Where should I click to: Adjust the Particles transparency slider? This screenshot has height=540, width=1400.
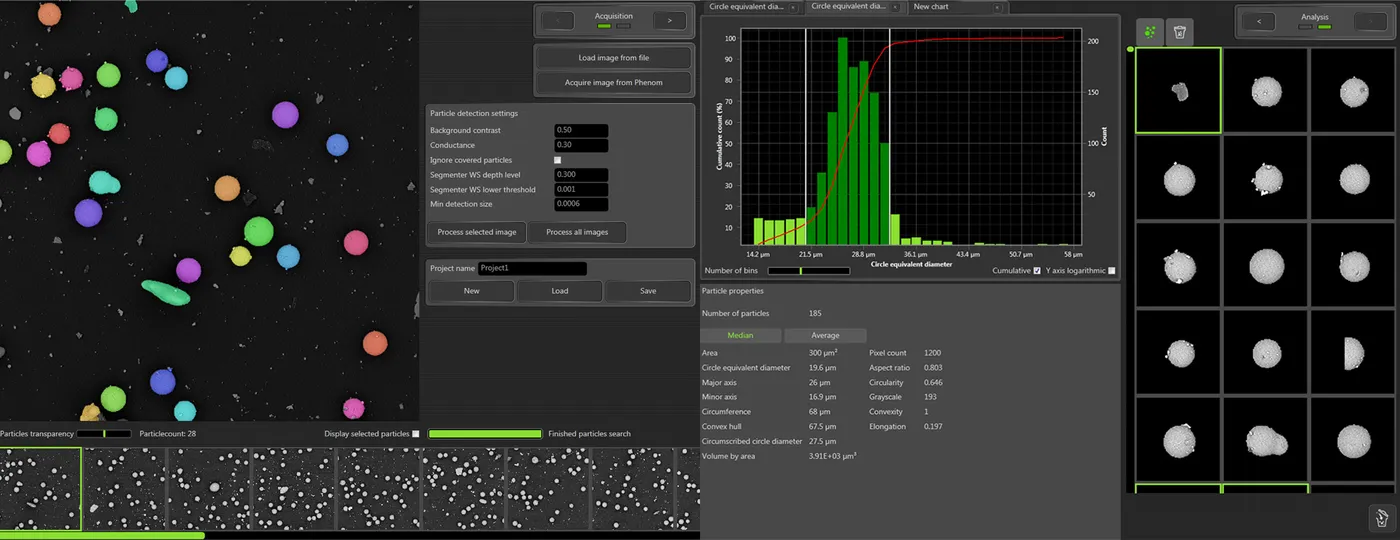pos(104,434)
